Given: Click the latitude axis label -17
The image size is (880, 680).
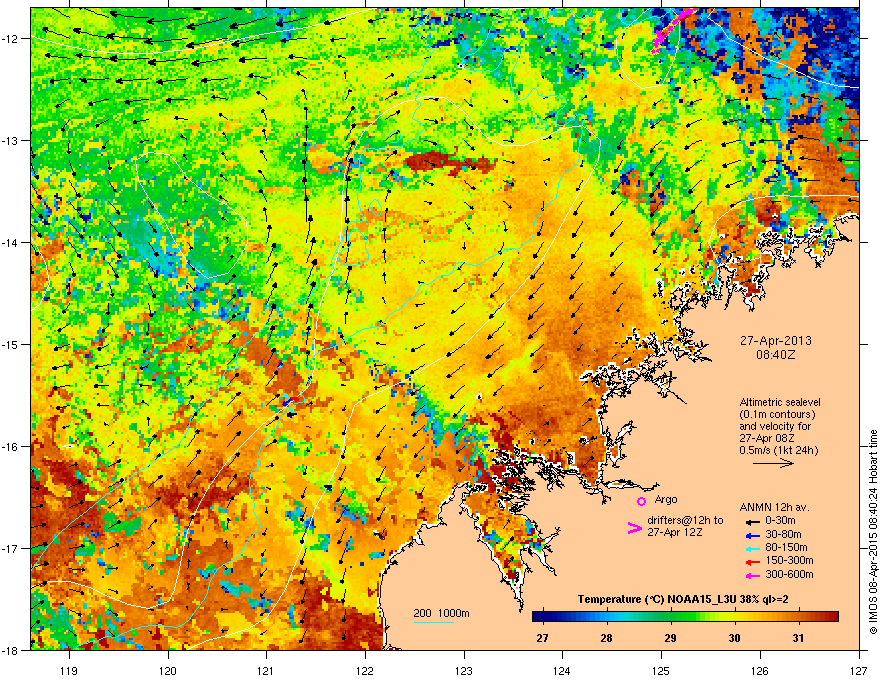Looking at the screenshot, I should point(11,548).
